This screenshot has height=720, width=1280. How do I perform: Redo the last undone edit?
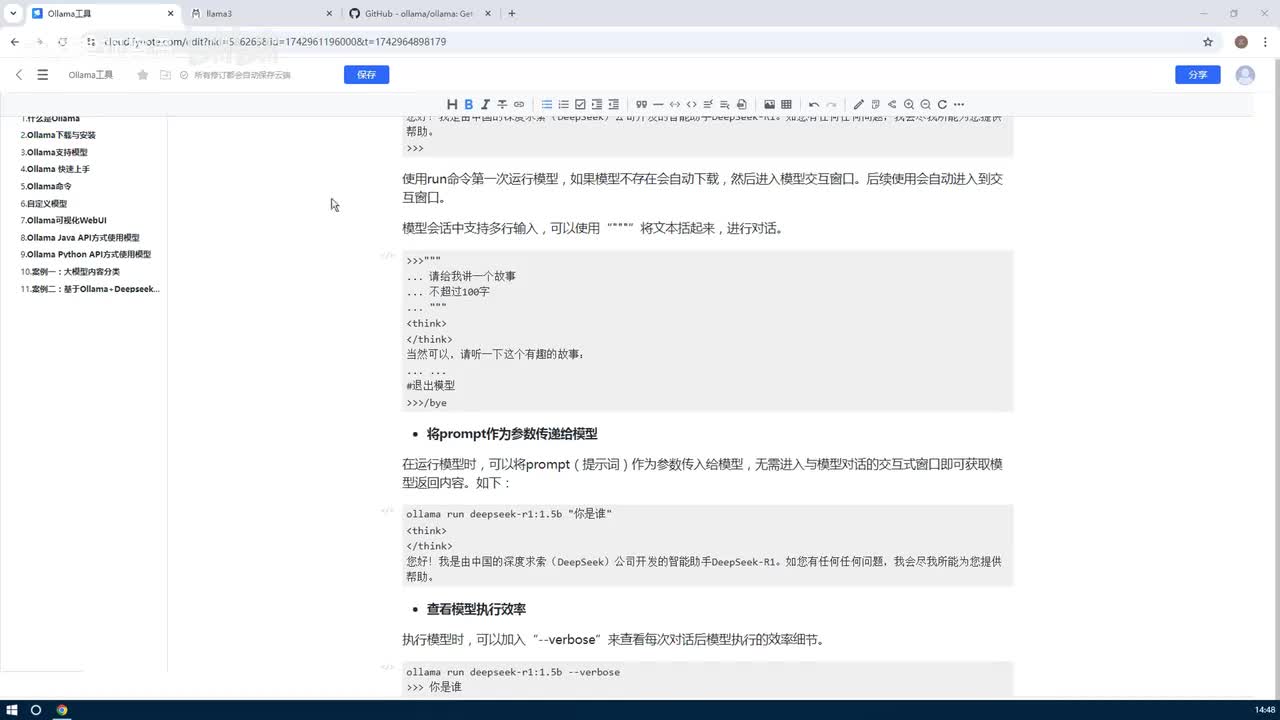(831, 104)
